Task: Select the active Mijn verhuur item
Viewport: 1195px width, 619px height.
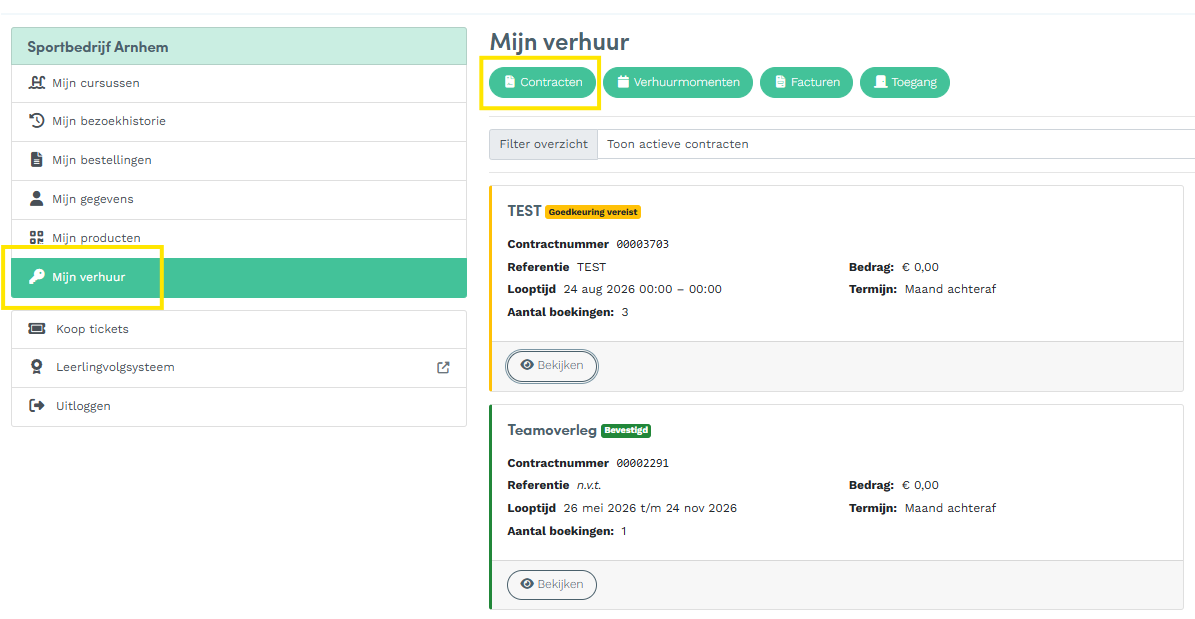Action: tap(239, 277)
